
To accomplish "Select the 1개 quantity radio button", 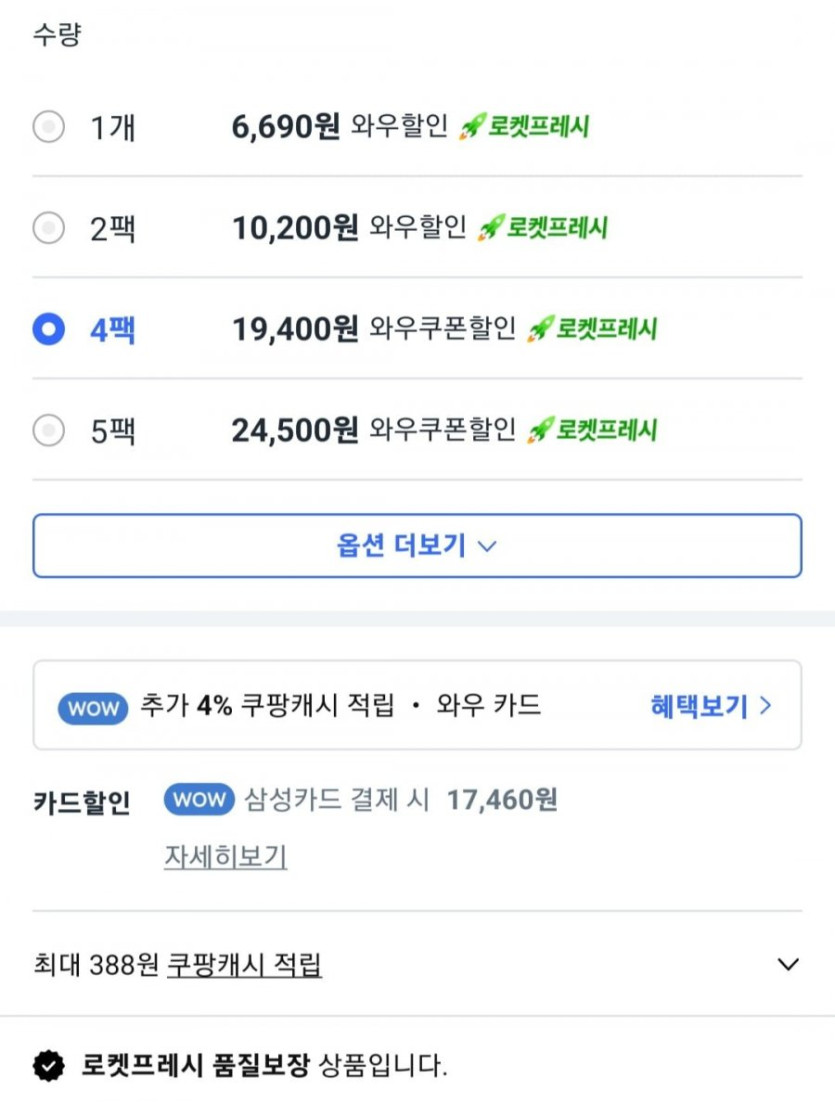I will [x=48, y=127].
